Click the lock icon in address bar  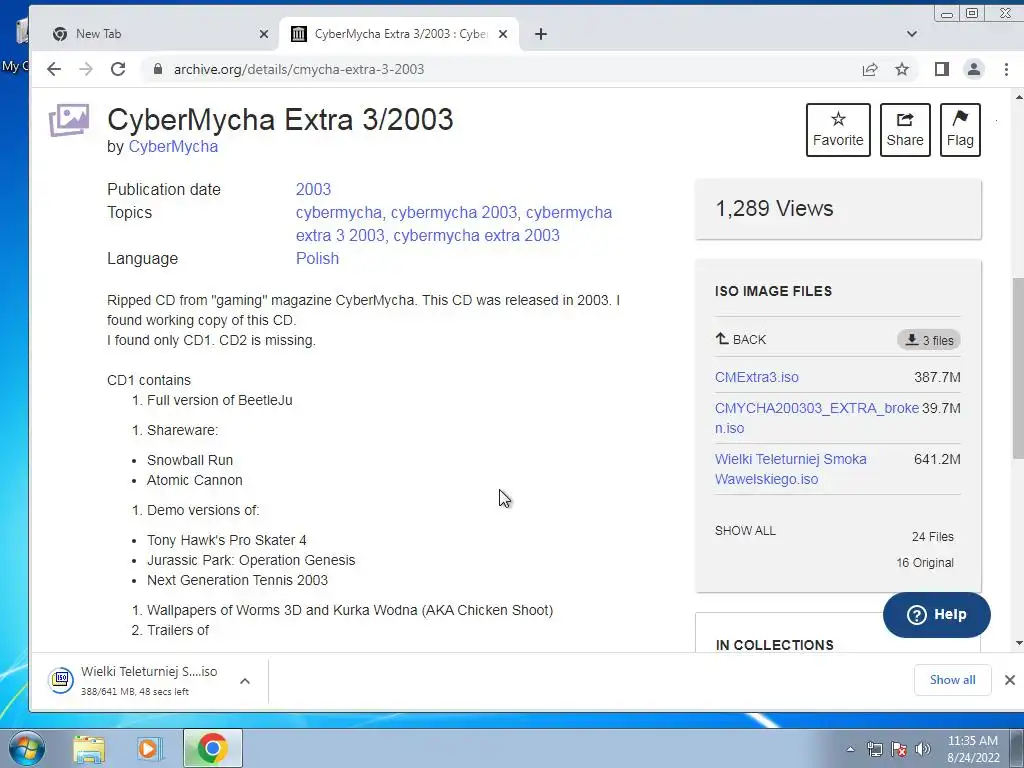[157, 69]
